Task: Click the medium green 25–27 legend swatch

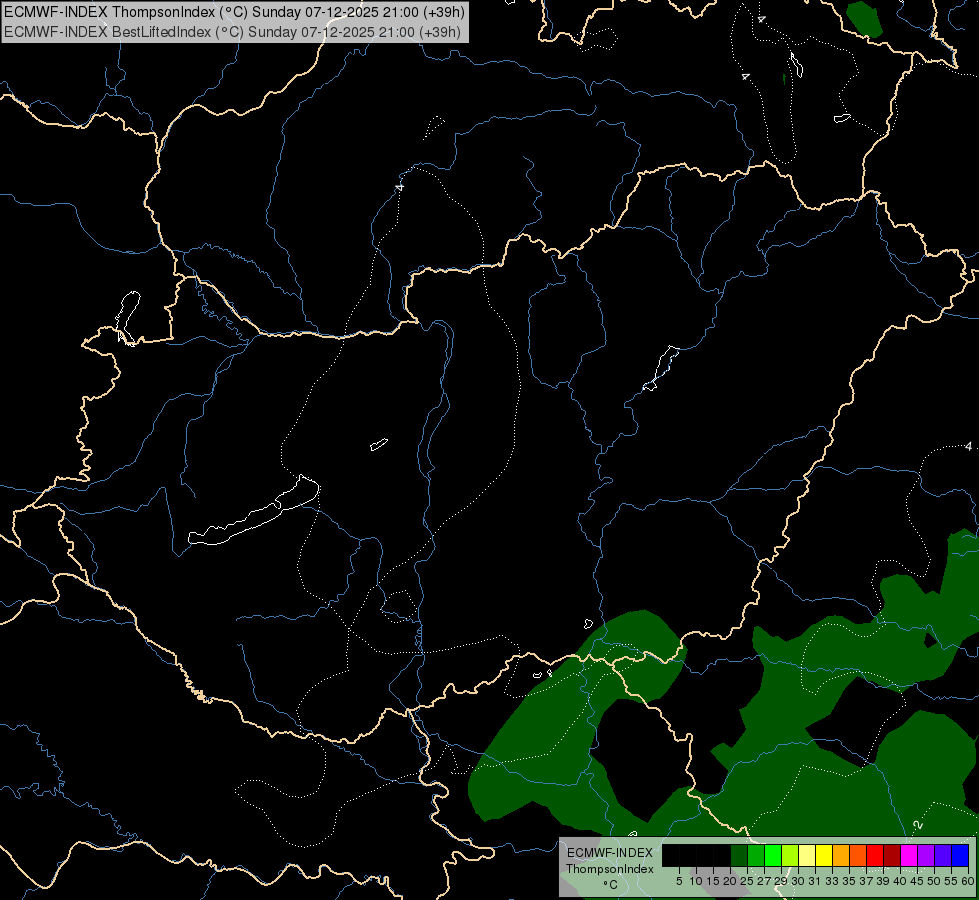Action: (756, 855)
